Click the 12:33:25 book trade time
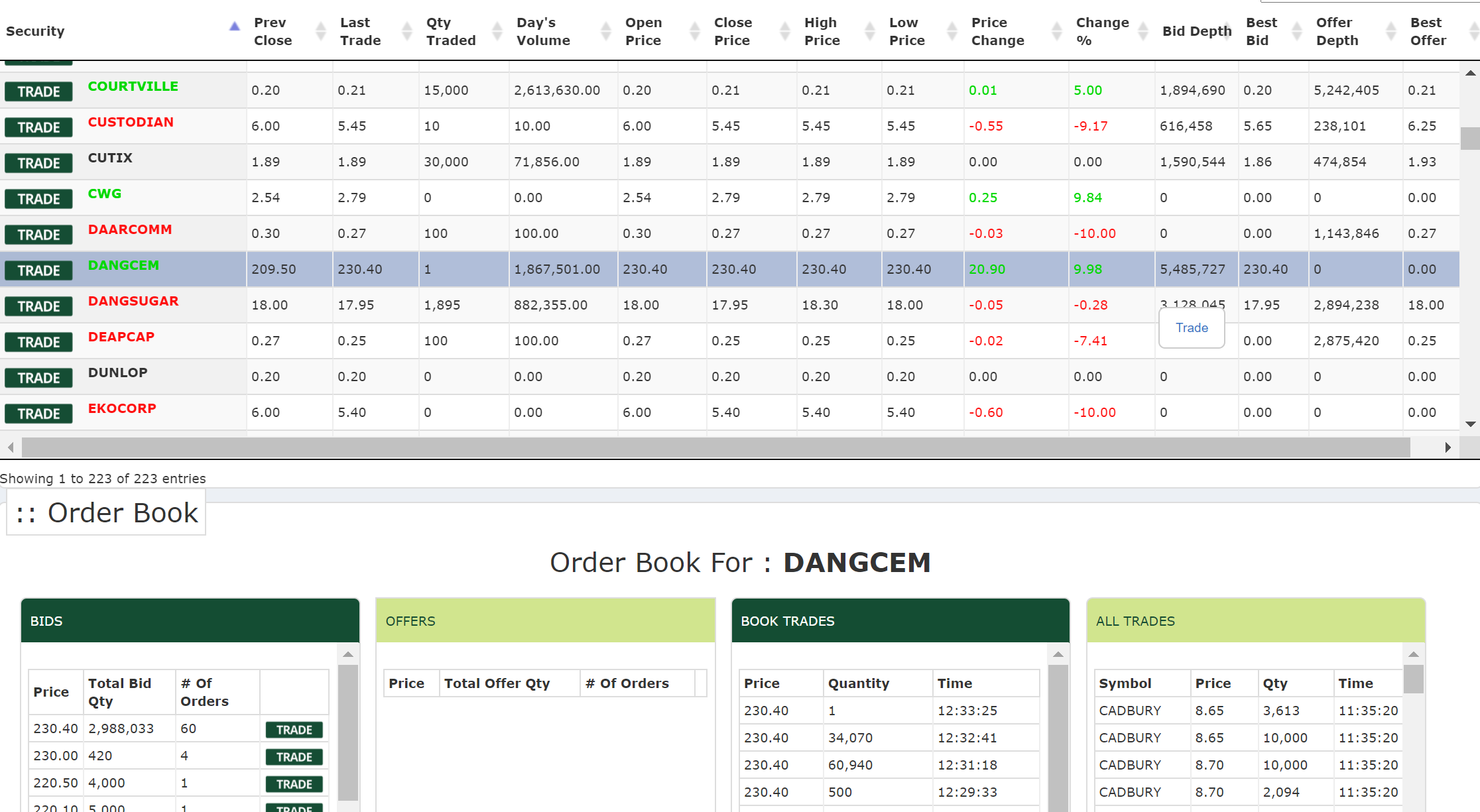The width and height of the screenshot is (1480, 812). point(967,711)
